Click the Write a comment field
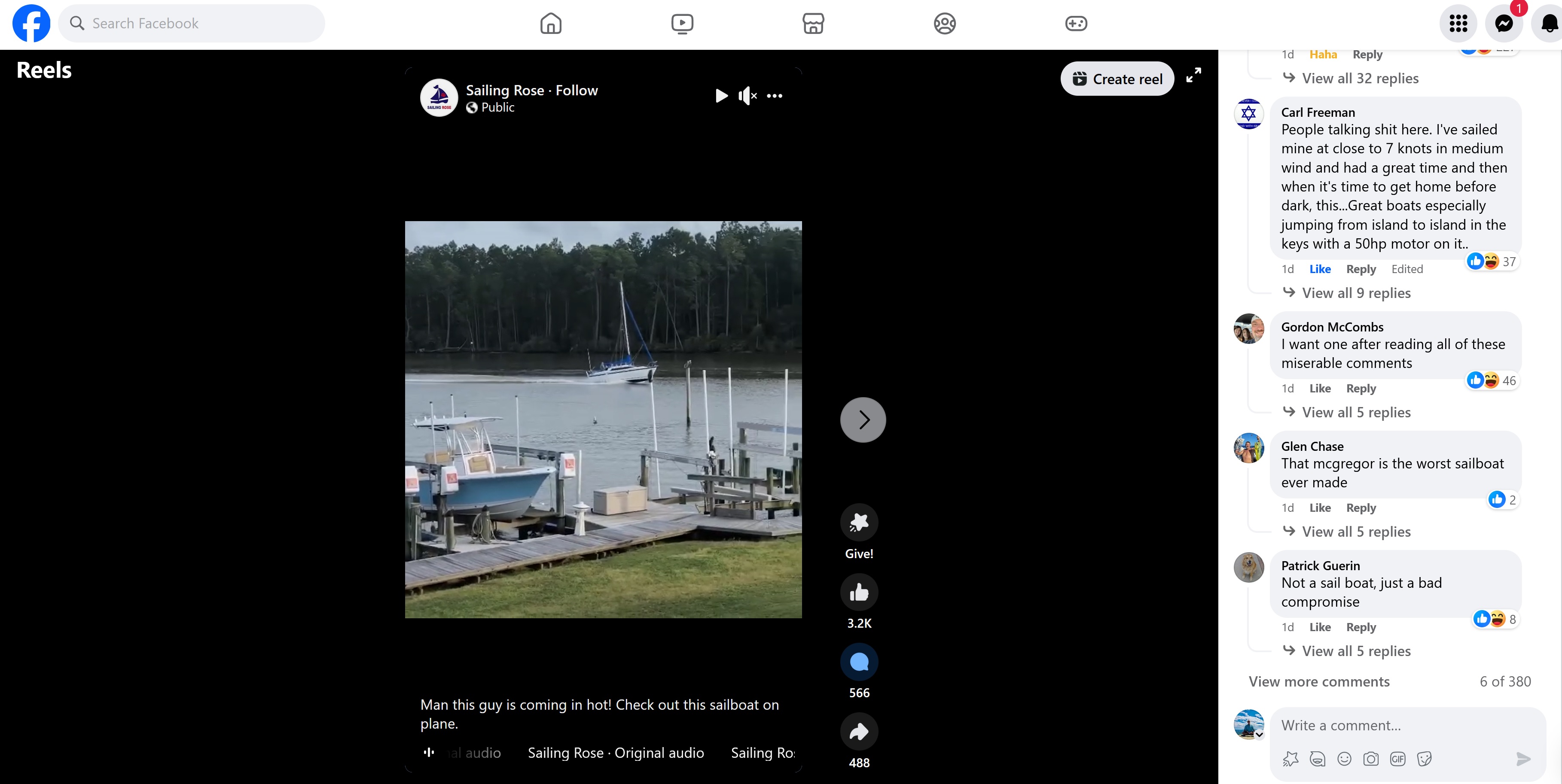Image resolution: width=1562 pixels, height=784 pixels. click(1394, 725)
